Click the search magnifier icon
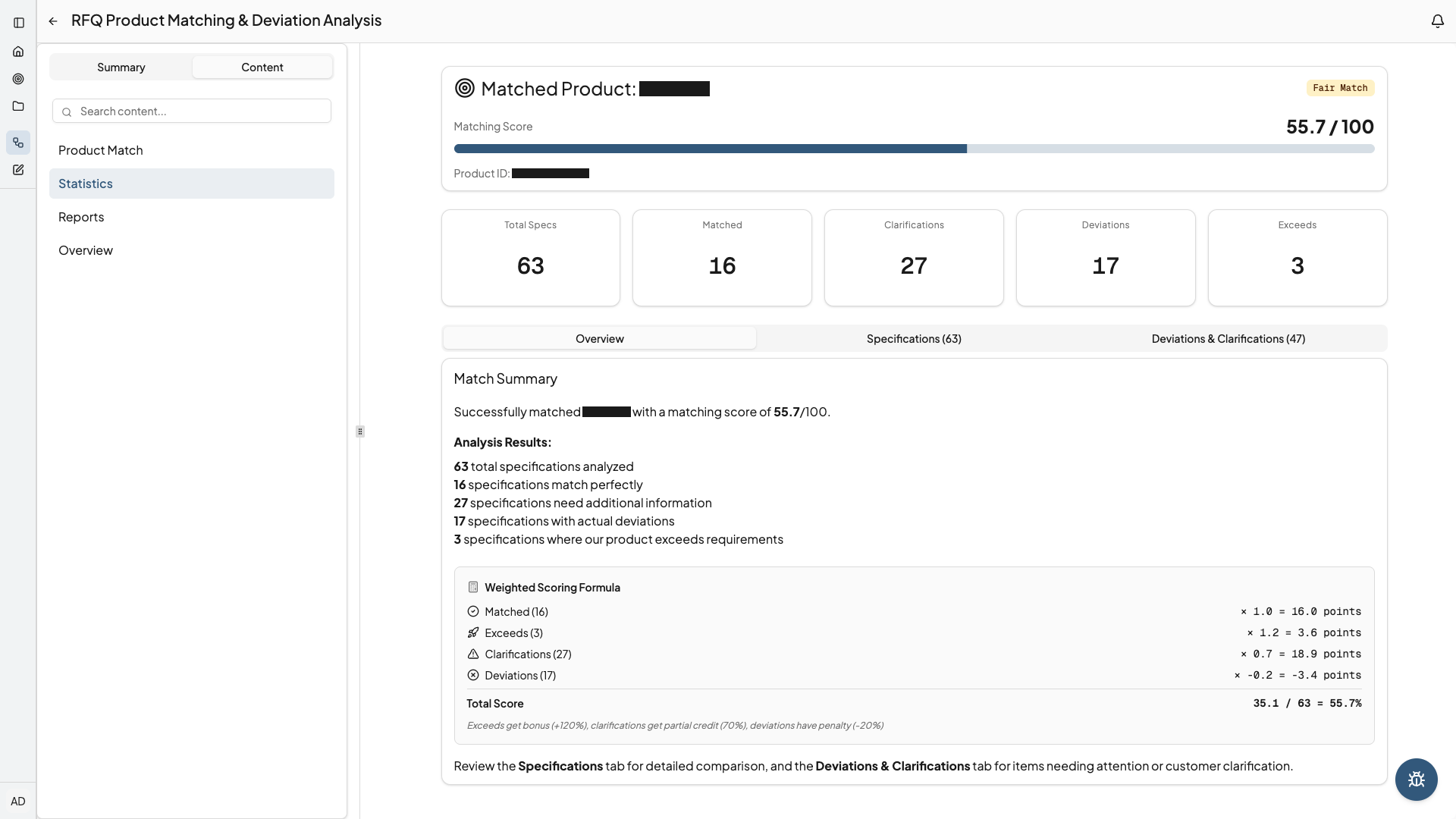The image size is (1456, 819). [67, 111]
